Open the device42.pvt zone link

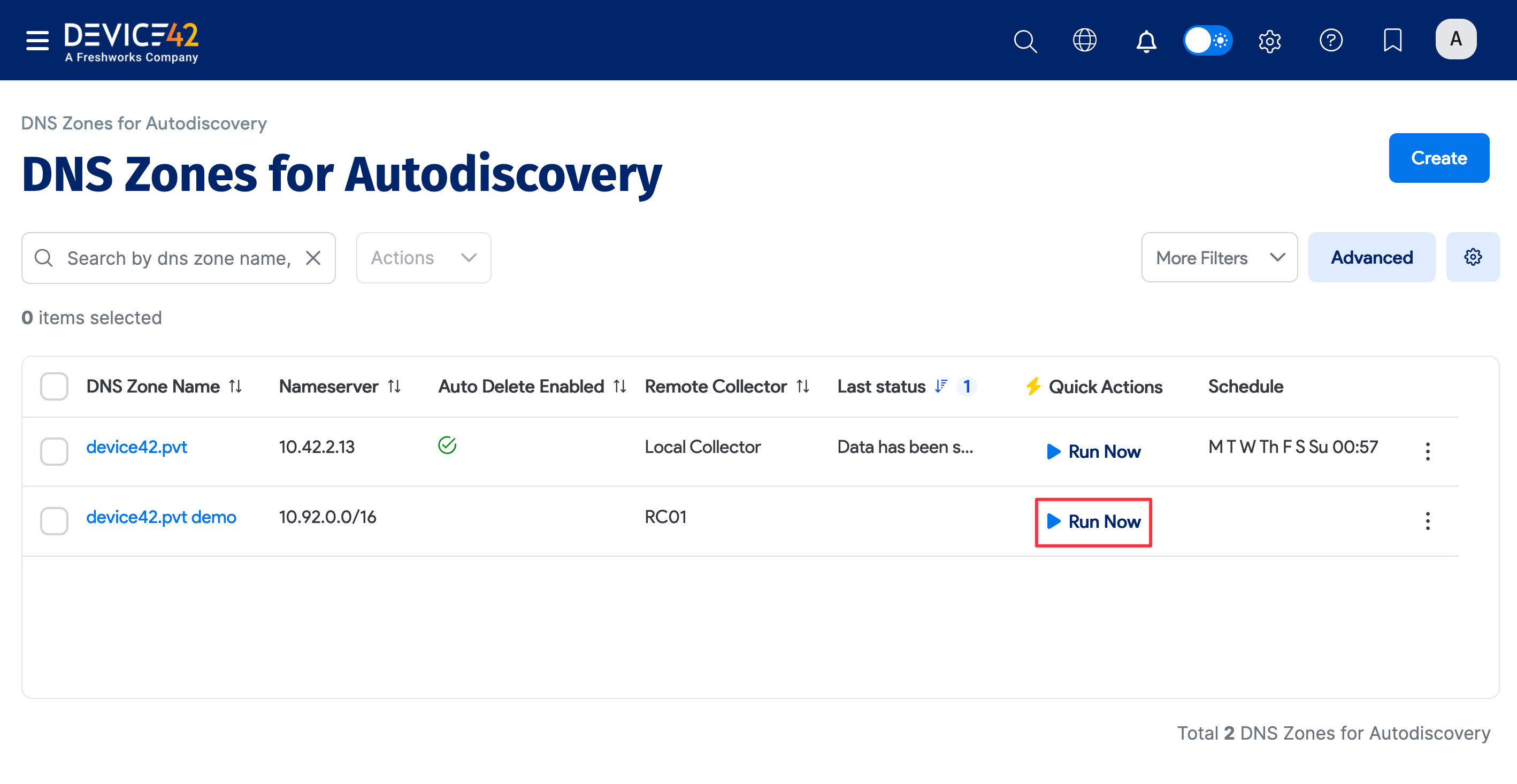point(136,447)
